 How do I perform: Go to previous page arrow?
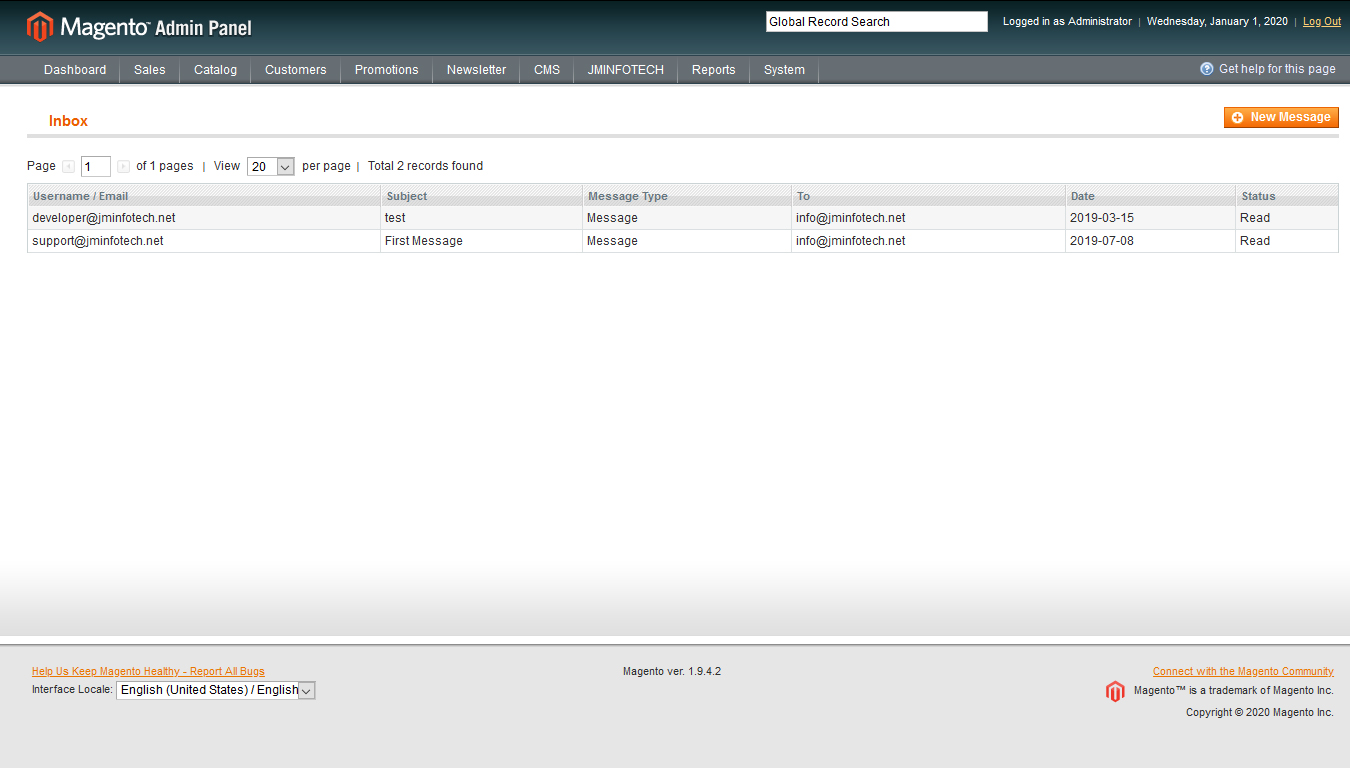(68, 167)
